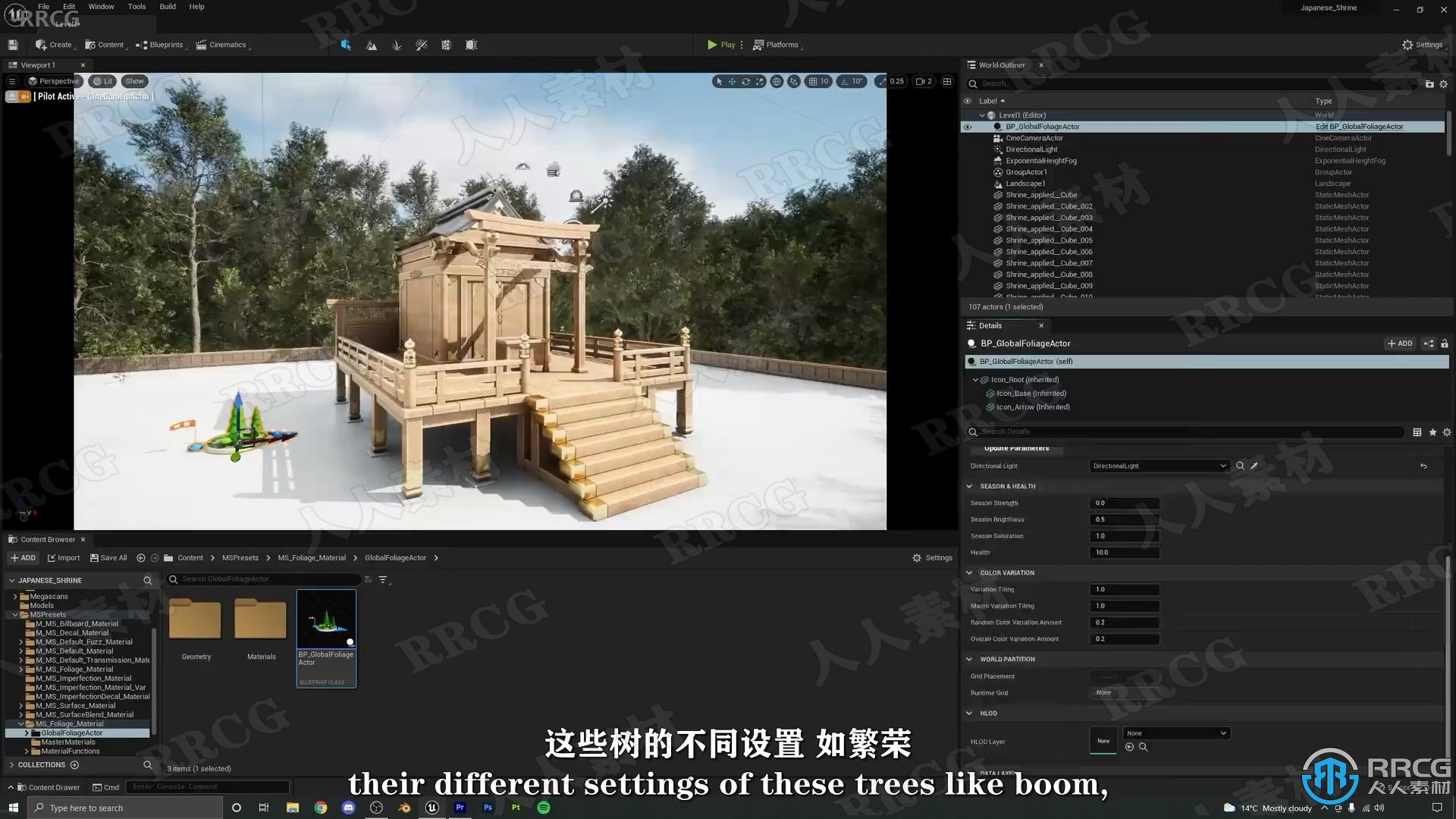Toggle grid snapping with value 10
The height and width of the screenshot is (819, 1456).
point(819,81)
